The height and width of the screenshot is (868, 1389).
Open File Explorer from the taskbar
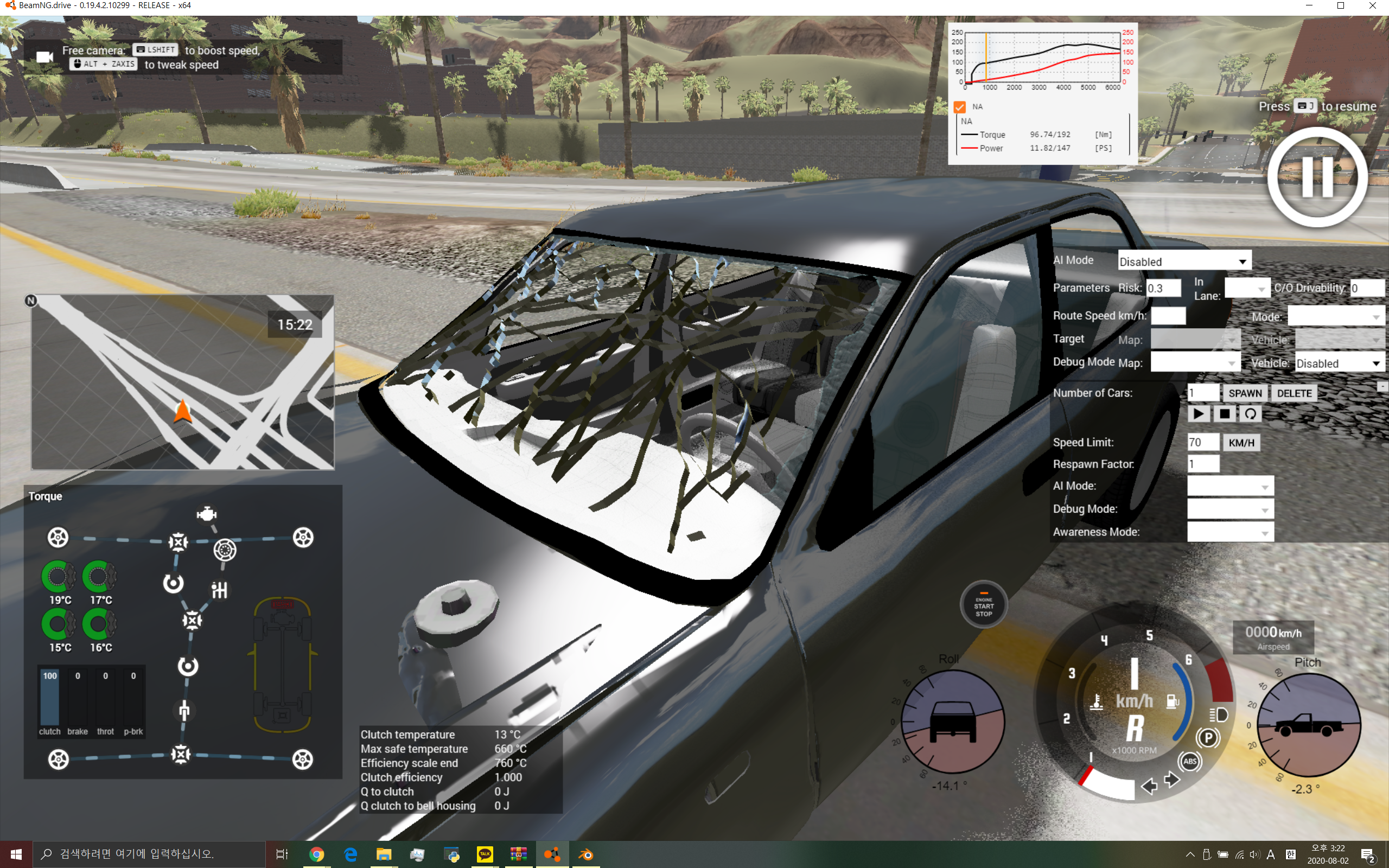point(384,854)
